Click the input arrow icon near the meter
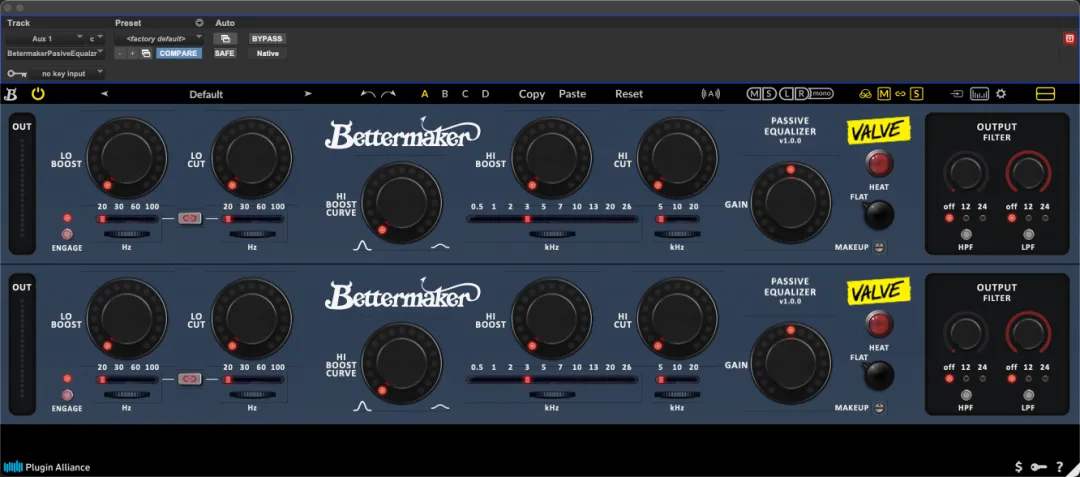Viewport: 1080px width, 477px height. tap(957, 94)
